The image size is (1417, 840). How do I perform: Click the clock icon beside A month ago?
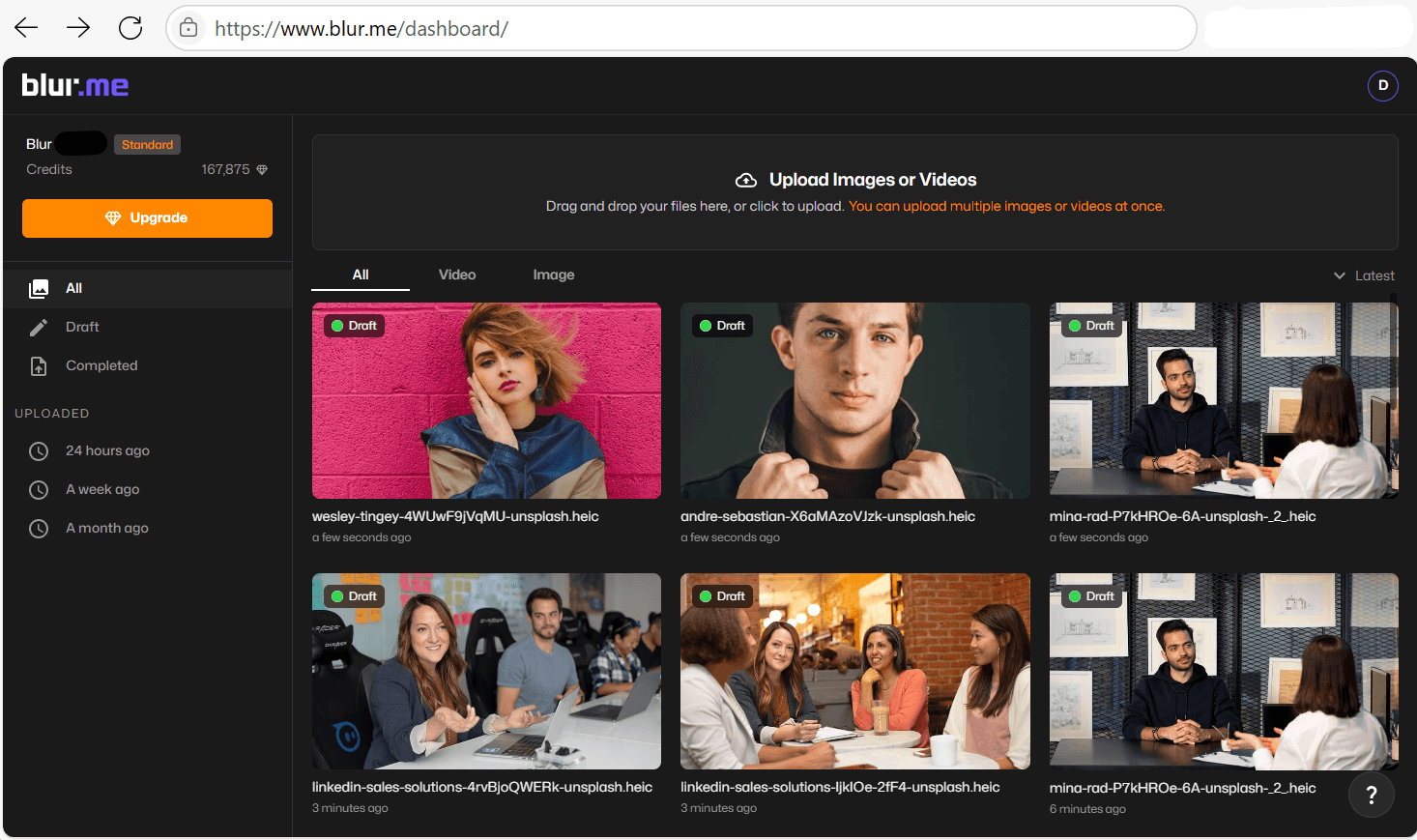click(39, 528)
